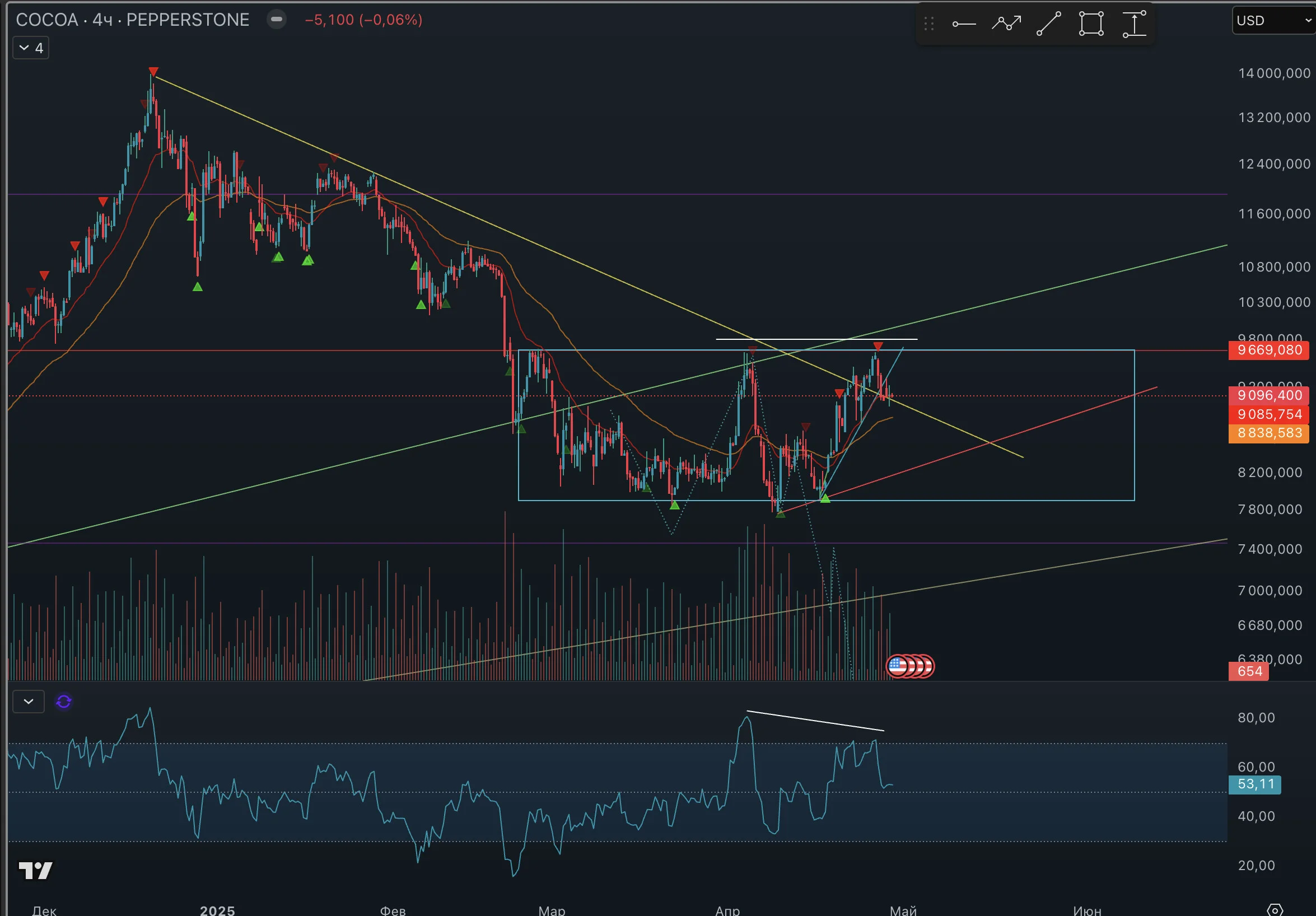Click the 2025 label on time axis
Viewport: 1316px width, 916px height.
(x=217, y=910)
